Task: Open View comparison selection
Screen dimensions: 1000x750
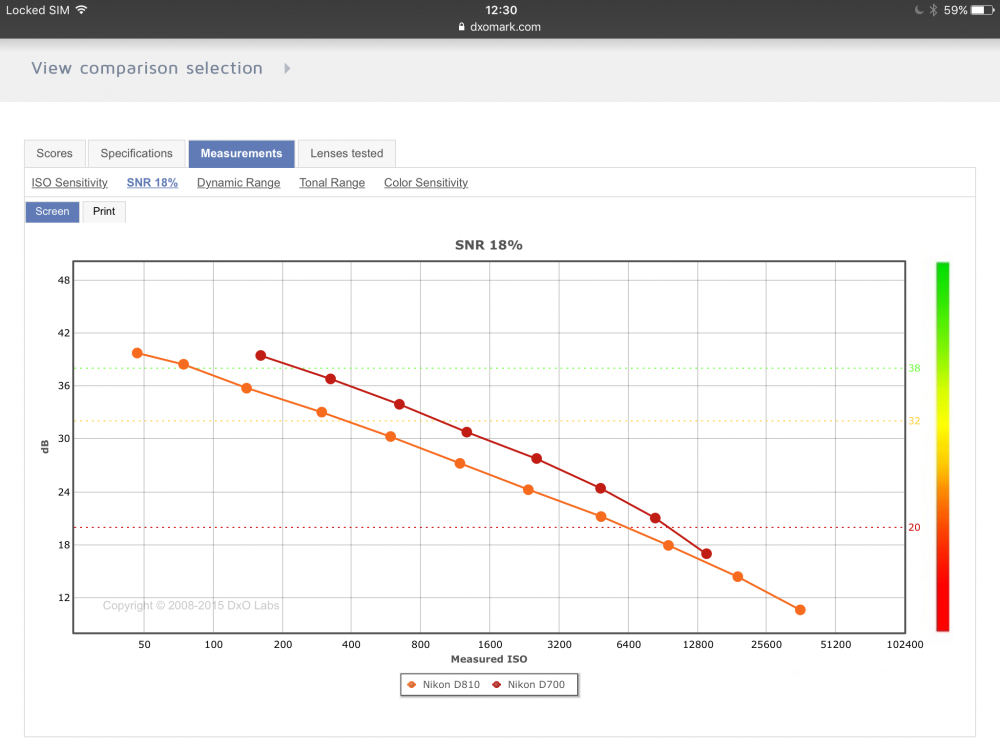Action: point(147,68)
